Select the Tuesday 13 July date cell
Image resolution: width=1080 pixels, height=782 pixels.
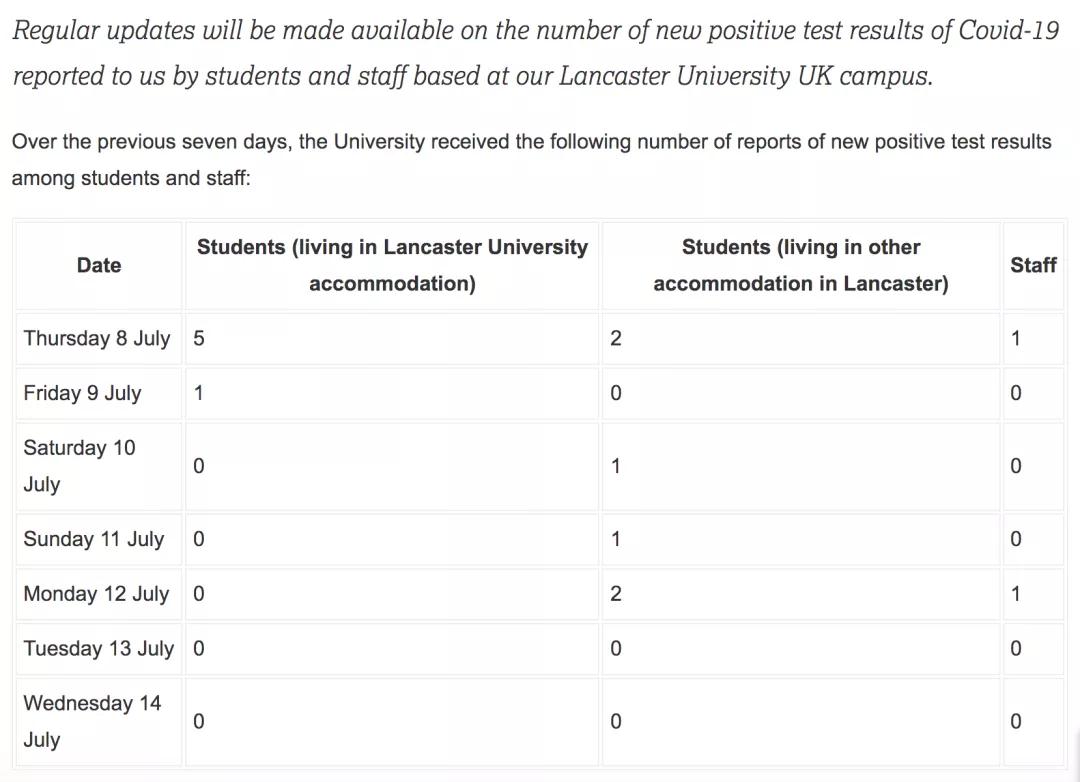click(99, 648)
